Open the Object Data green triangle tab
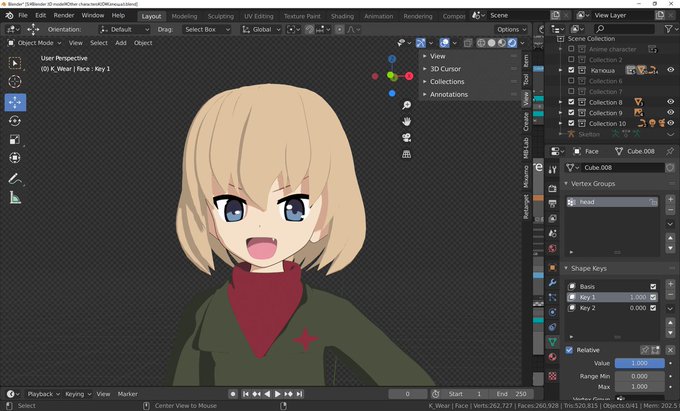 pyautogui.click(x=552, y=342)
